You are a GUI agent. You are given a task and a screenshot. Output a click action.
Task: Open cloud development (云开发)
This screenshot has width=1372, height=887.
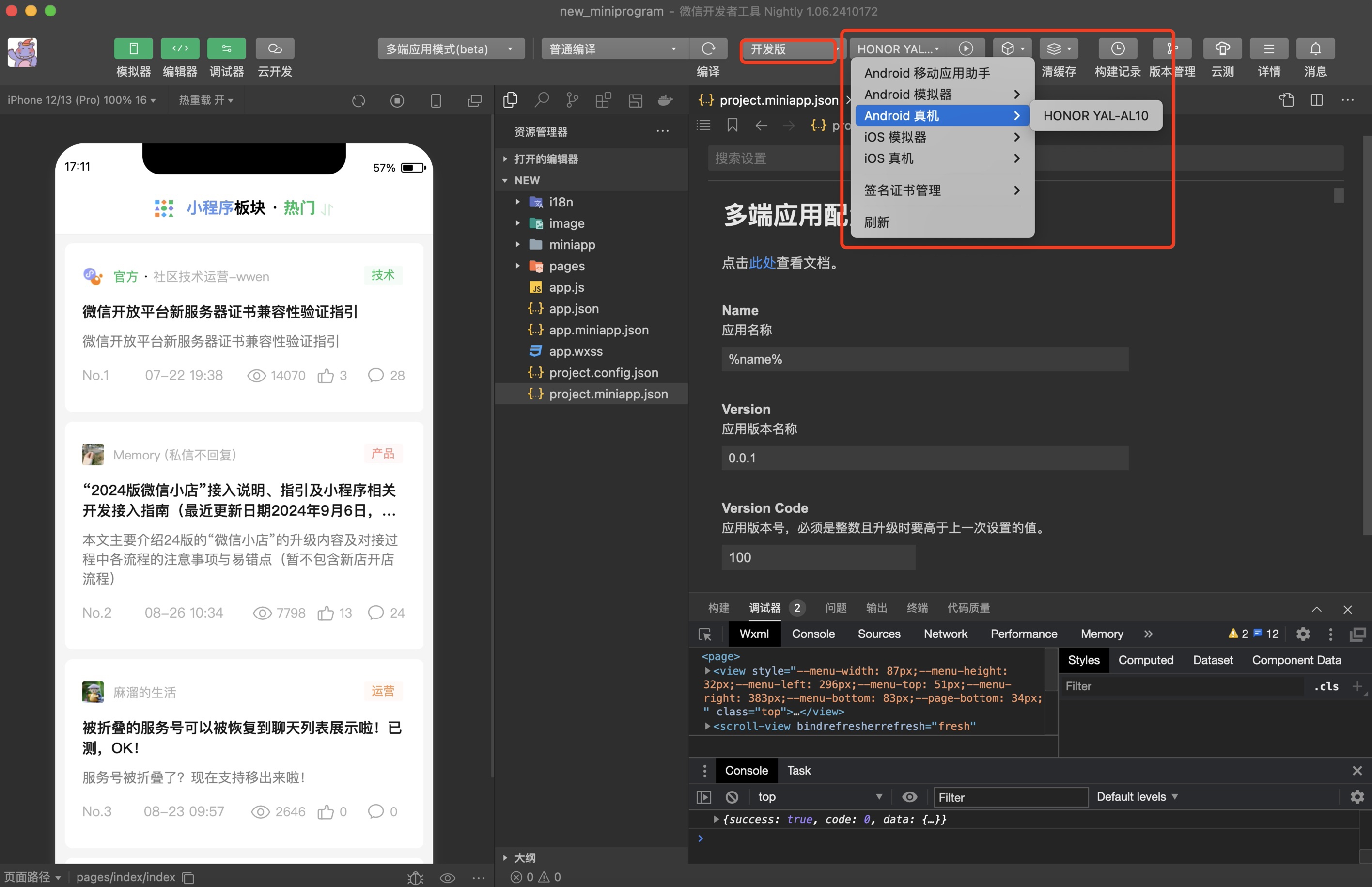275,49
